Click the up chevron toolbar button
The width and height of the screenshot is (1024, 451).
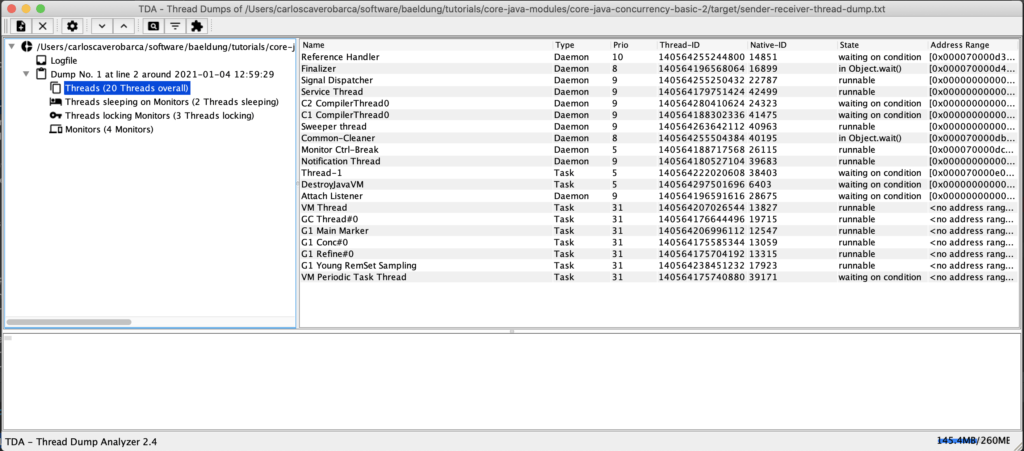tap(122, 26)
